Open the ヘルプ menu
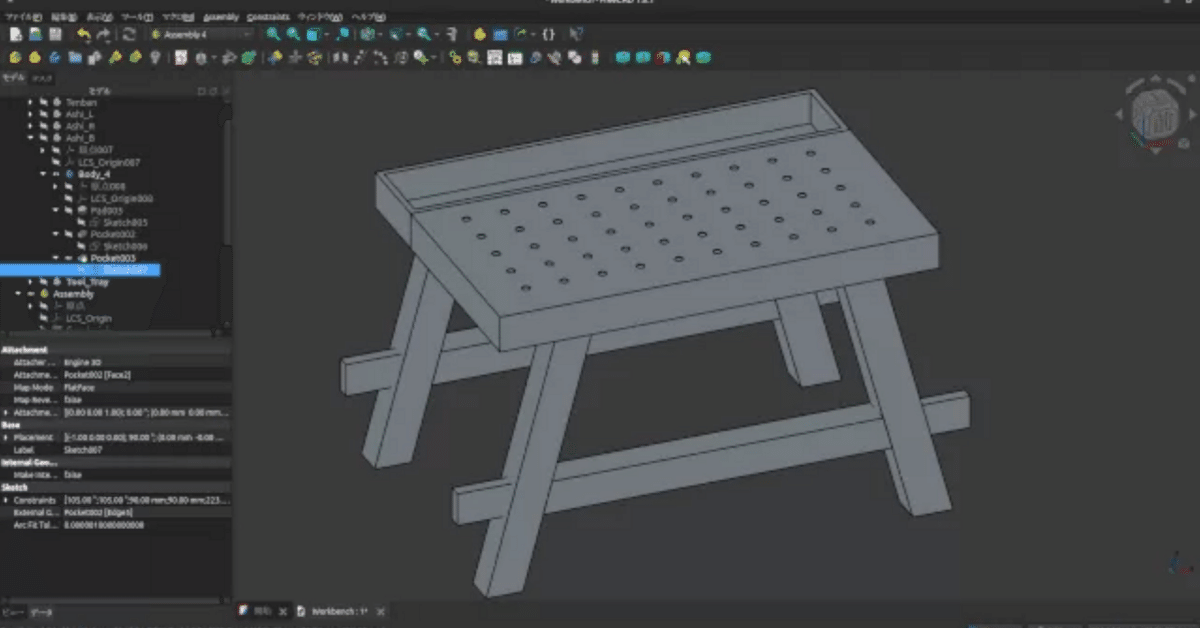Screen dimensions: 1200x628 pos(367,18)
